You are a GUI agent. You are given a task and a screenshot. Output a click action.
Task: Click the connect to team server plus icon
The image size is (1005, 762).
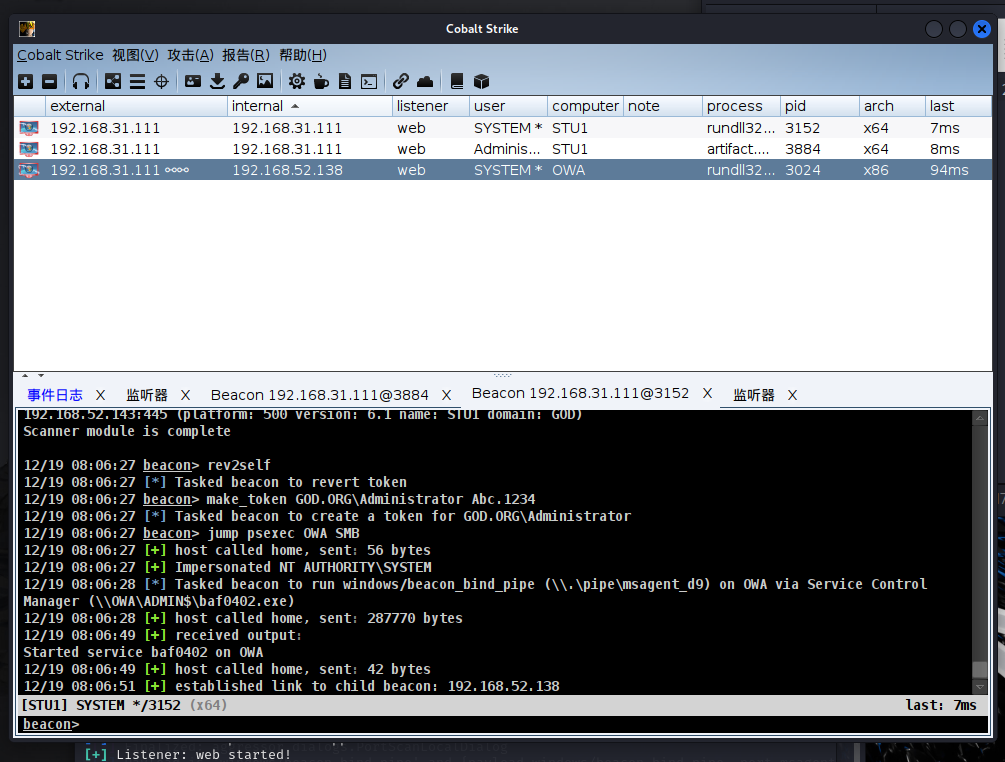tap(26, 81)
